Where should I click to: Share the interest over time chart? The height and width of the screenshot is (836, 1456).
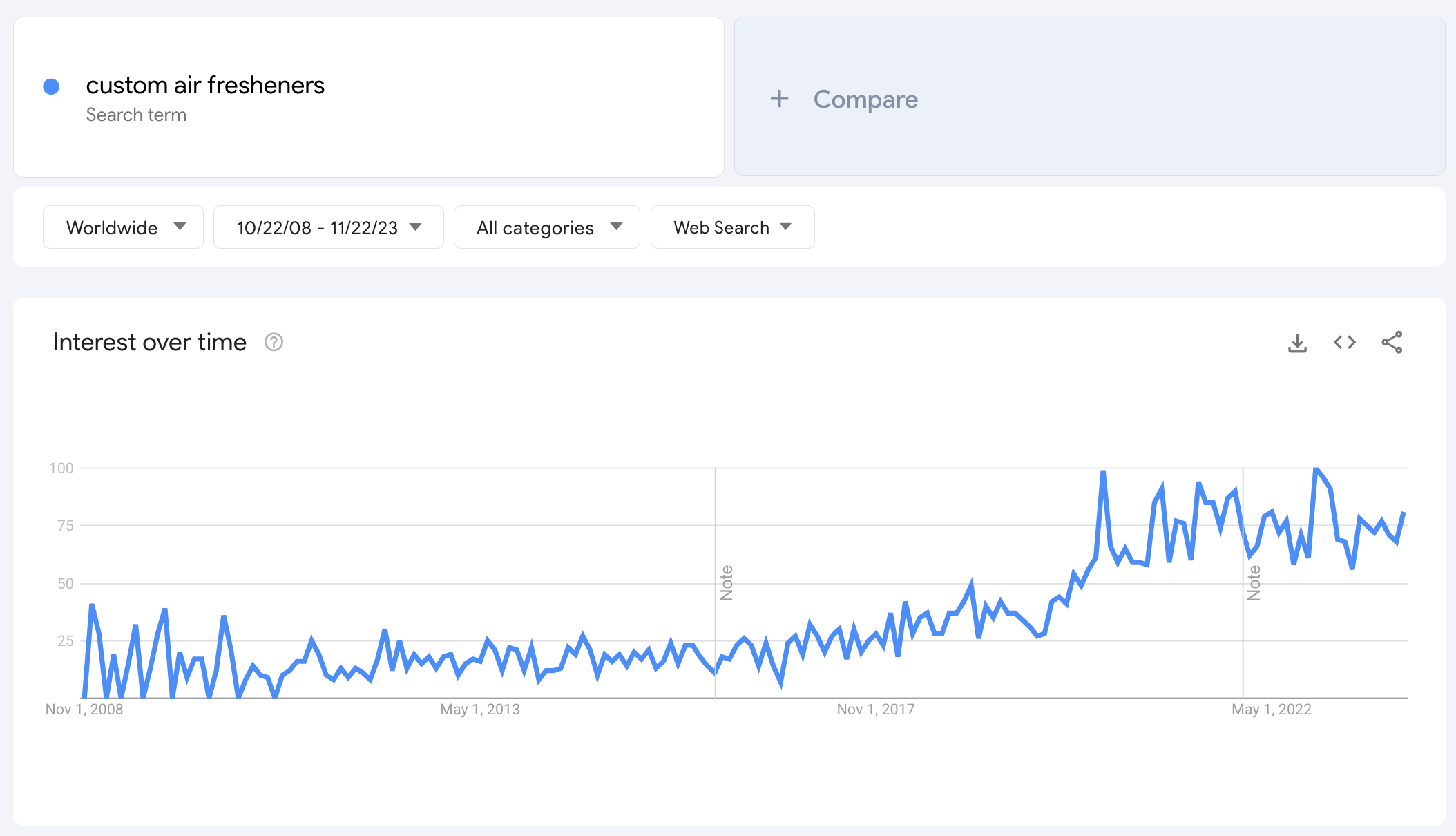tap(1392, 343)
